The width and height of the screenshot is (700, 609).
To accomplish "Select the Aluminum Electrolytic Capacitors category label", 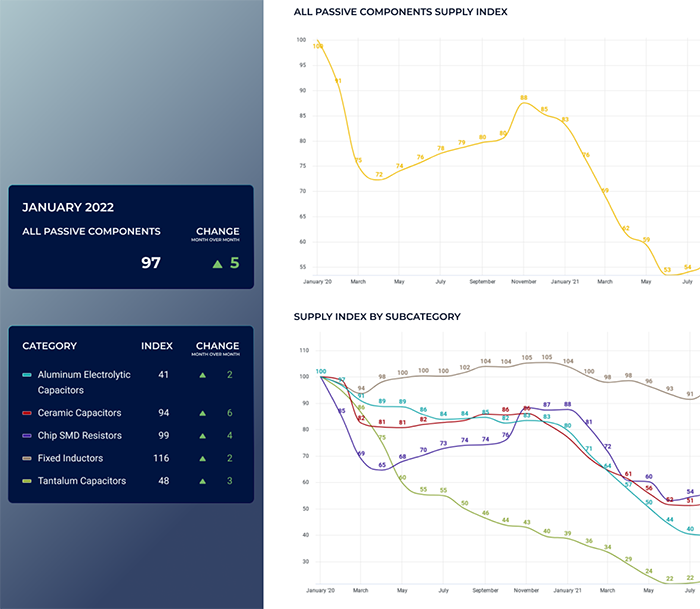I will pos(84,382).
